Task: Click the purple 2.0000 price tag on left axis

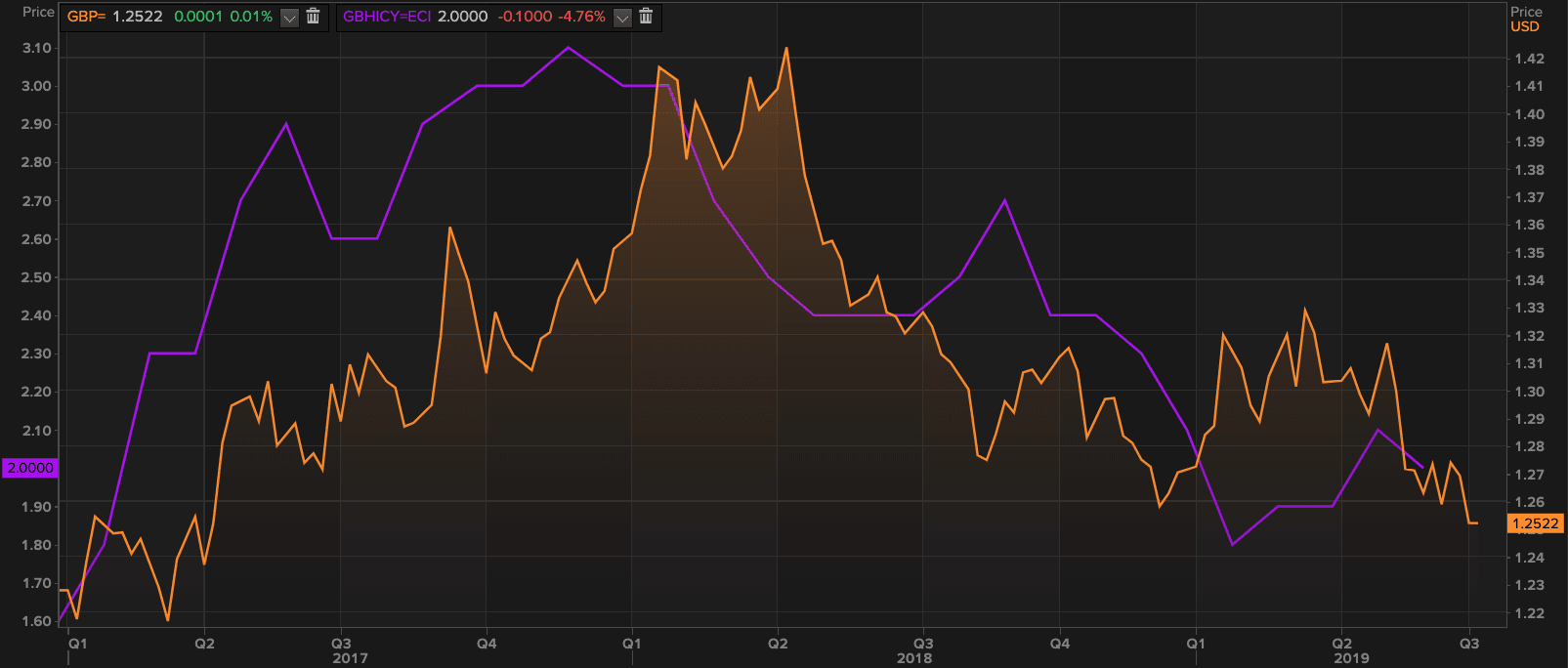Action: point(30,468)
